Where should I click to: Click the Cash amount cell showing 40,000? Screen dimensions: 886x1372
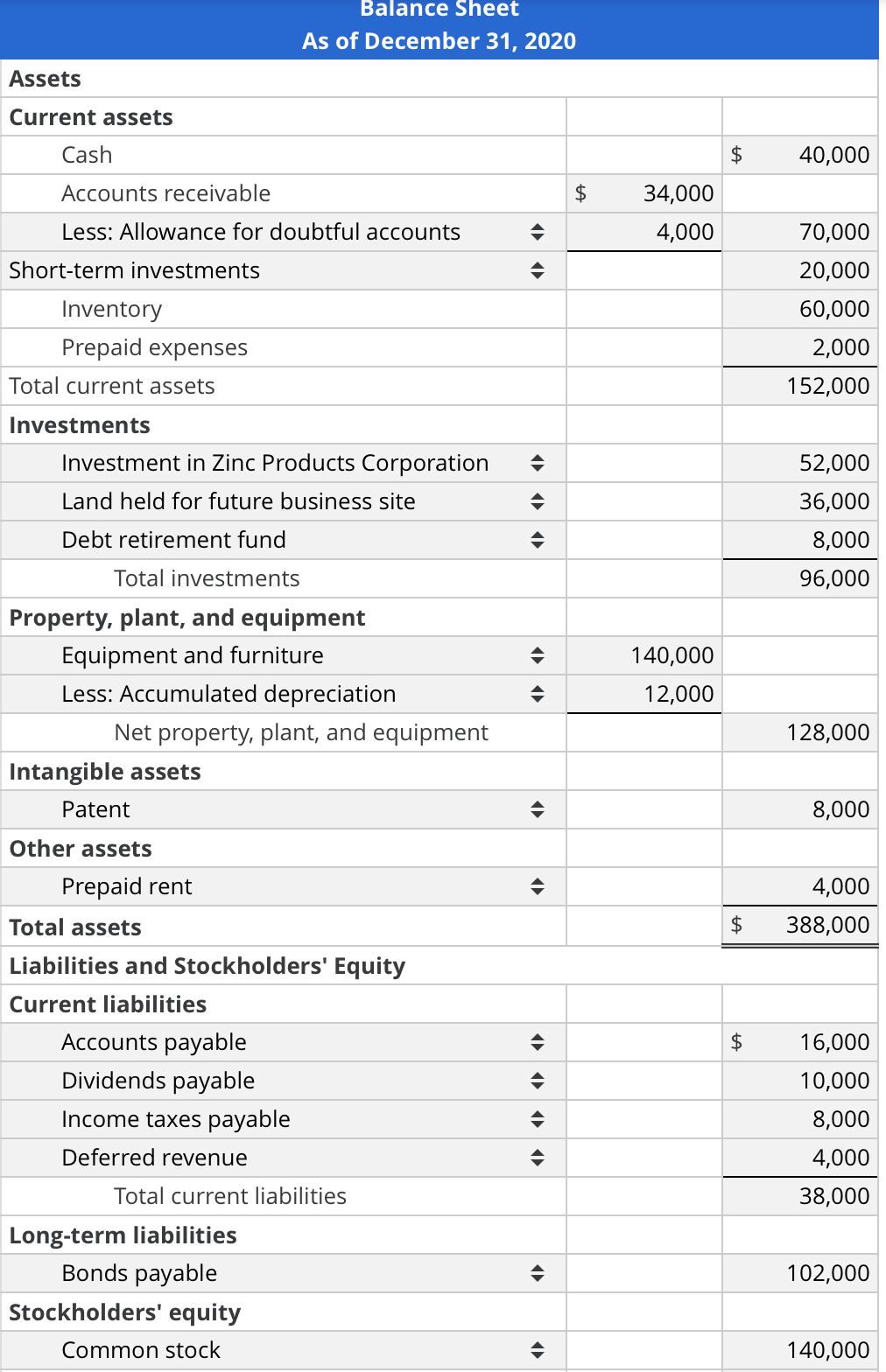point(798,154)
